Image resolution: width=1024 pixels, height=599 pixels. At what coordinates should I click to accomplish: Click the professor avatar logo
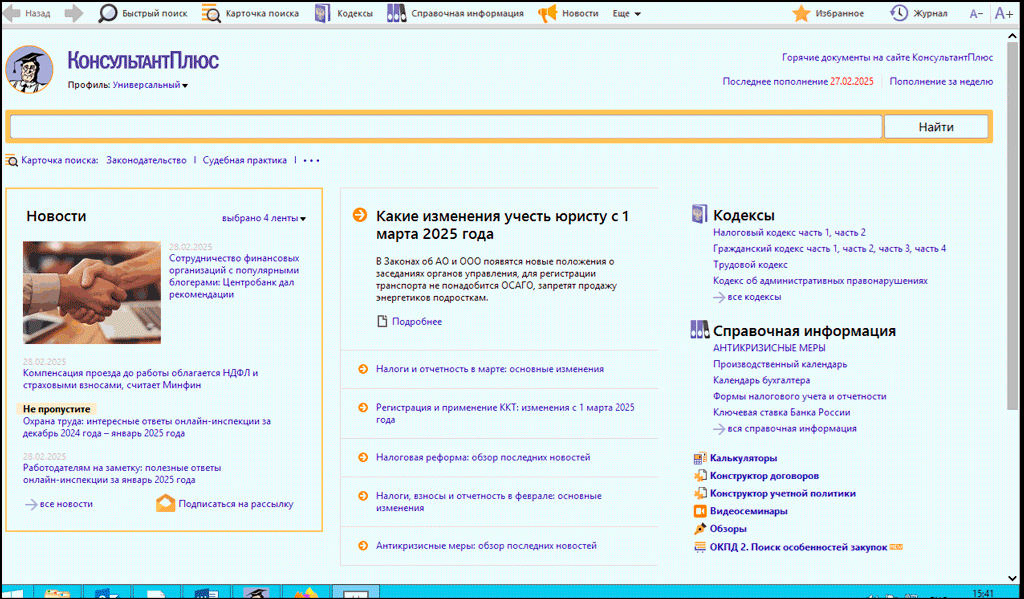coord(29,69)
